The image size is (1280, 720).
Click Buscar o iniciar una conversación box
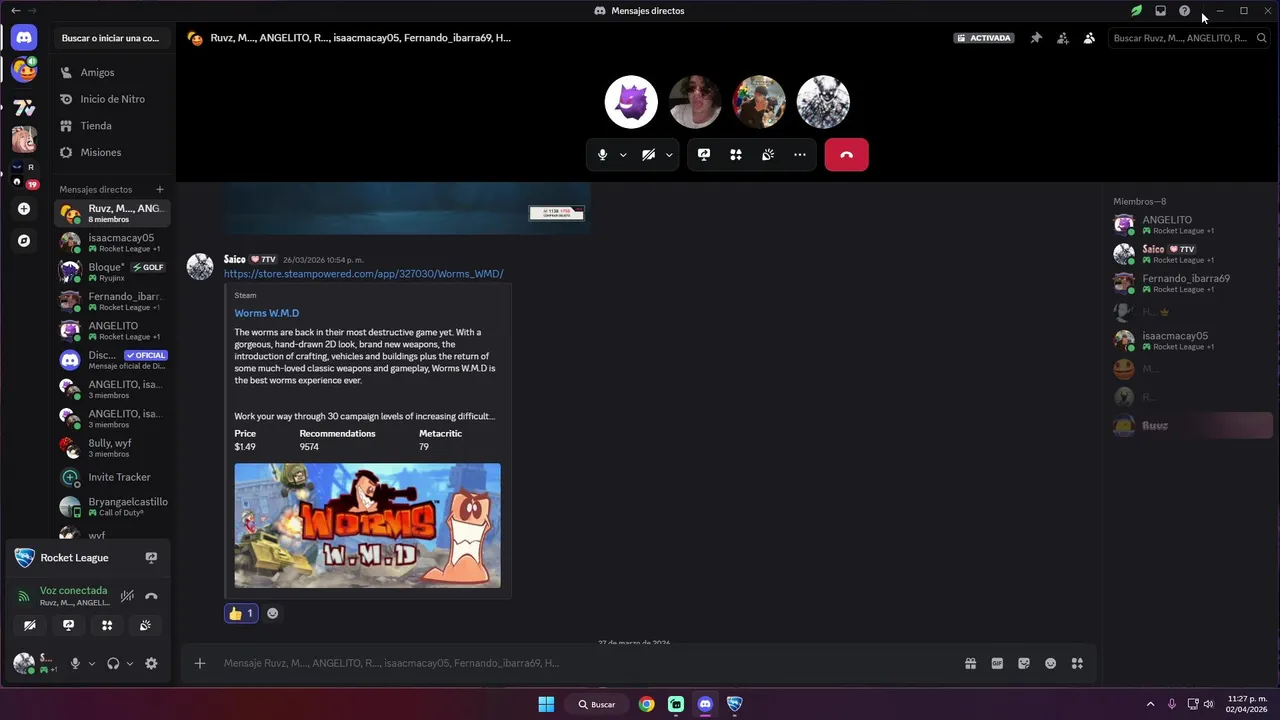pyautogui.click(x=110, y=38)
